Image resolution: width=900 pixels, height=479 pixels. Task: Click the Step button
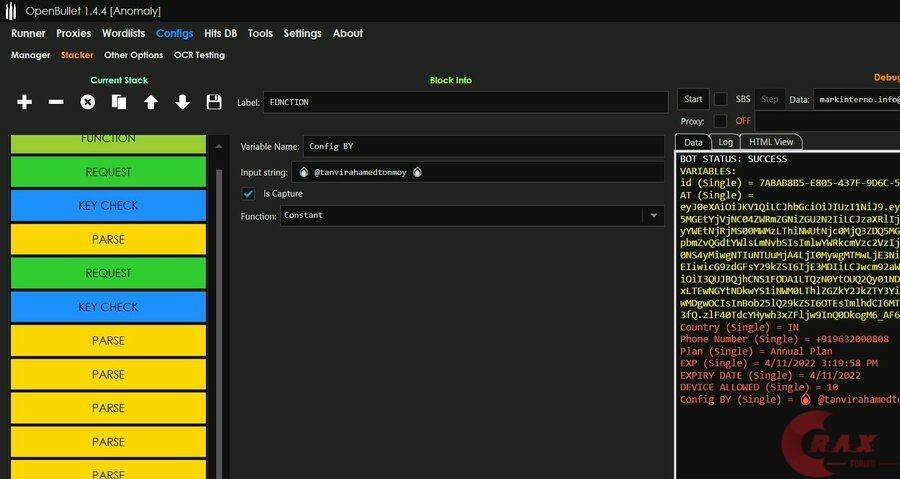point(769,99)
